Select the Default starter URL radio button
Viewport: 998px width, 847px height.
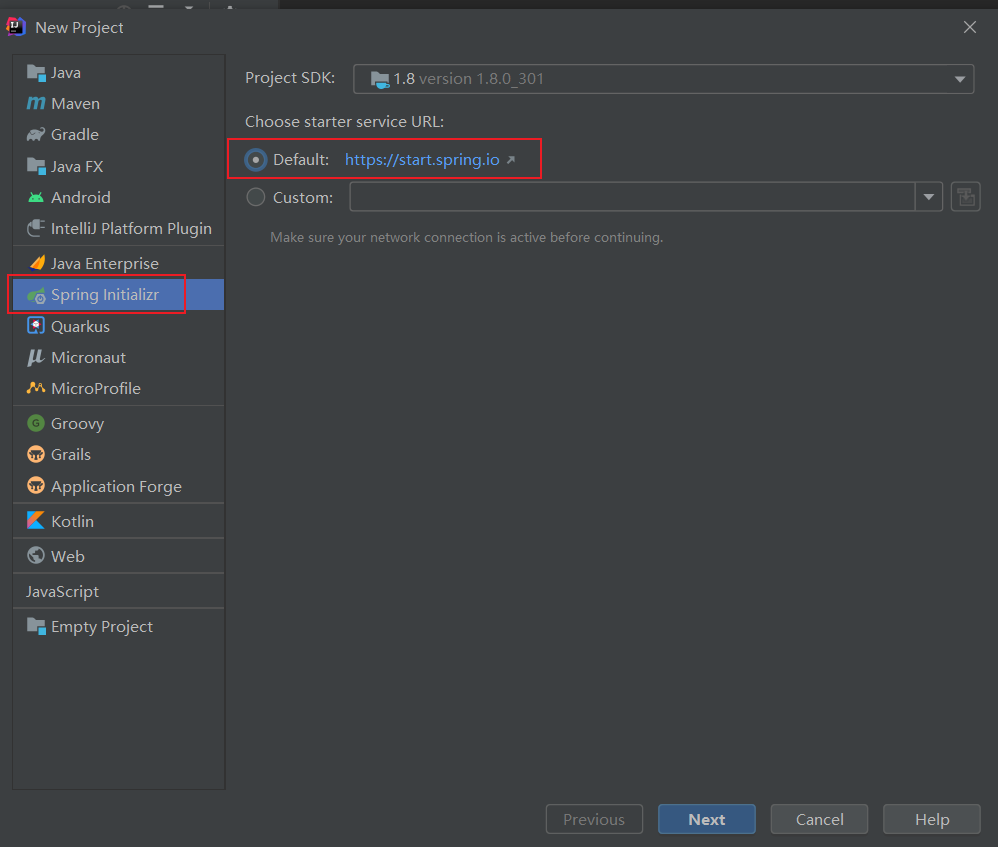[x=256, y=160]
